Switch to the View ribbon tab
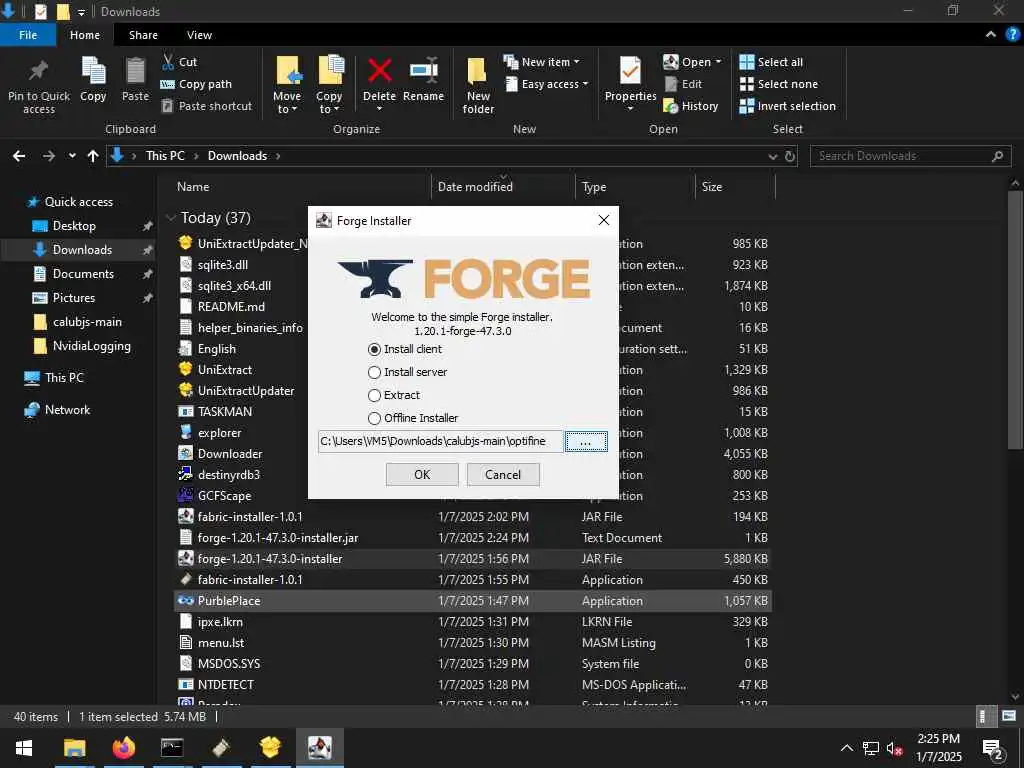 (x=199, y=35)
